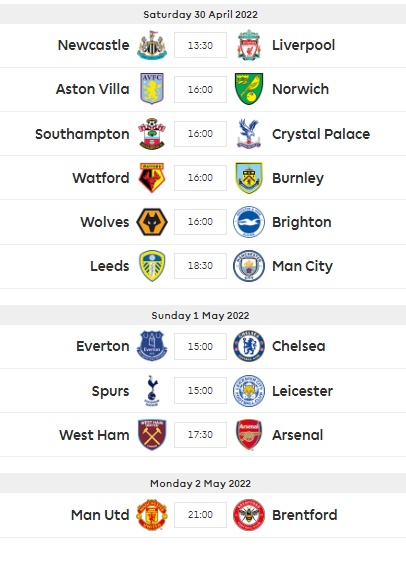Click the Southampton team name
406x564 pixels.
pyautogui.click(x=82, y=134)
